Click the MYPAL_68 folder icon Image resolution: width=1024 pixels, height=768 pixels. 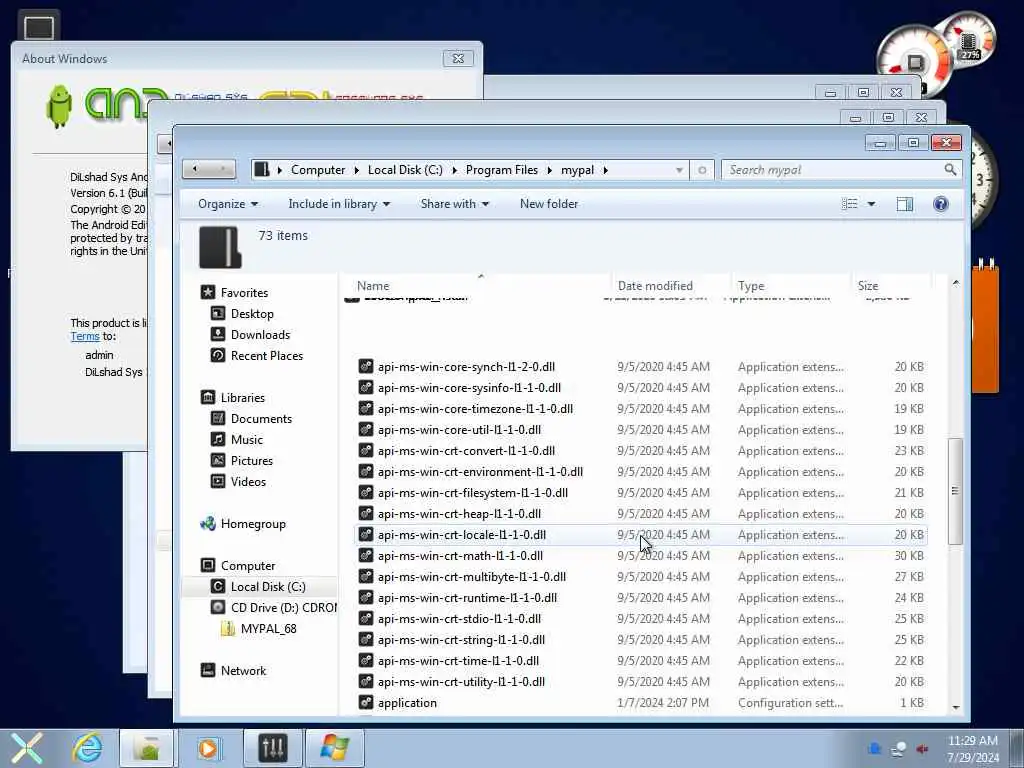pyautogui.click(x=228, y=628)
